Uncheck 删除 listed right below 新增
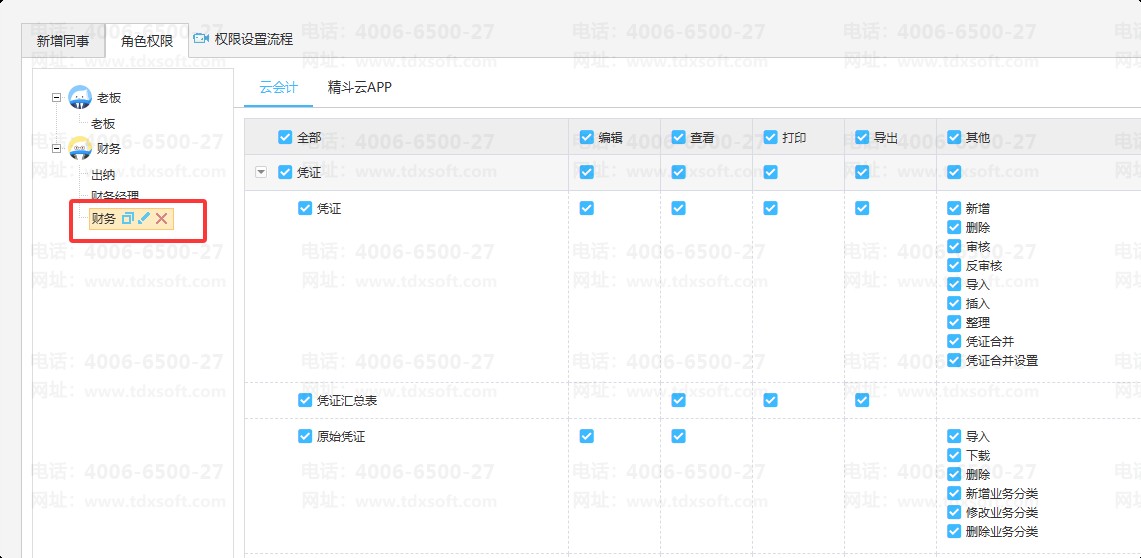Viewport: 1141px width, 558px height. point(954,228)
